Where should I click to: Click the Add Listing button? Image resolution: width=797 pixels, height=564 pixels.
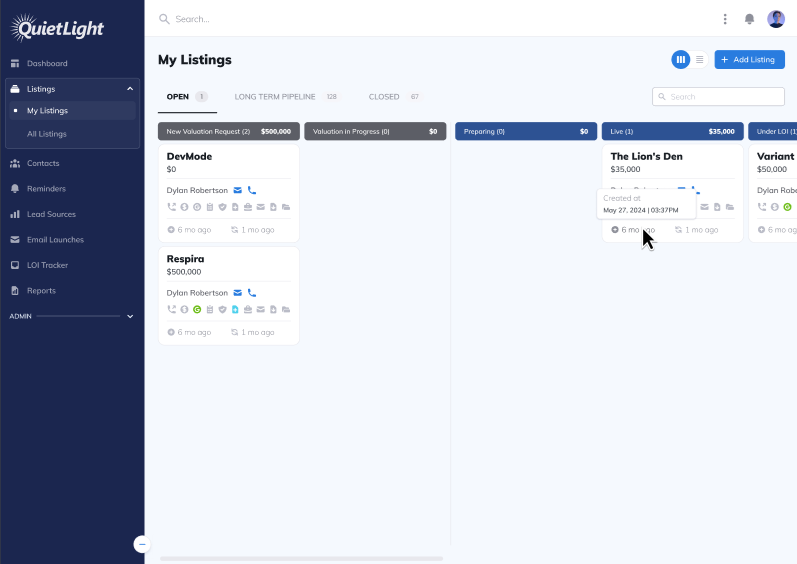point(749,59)
